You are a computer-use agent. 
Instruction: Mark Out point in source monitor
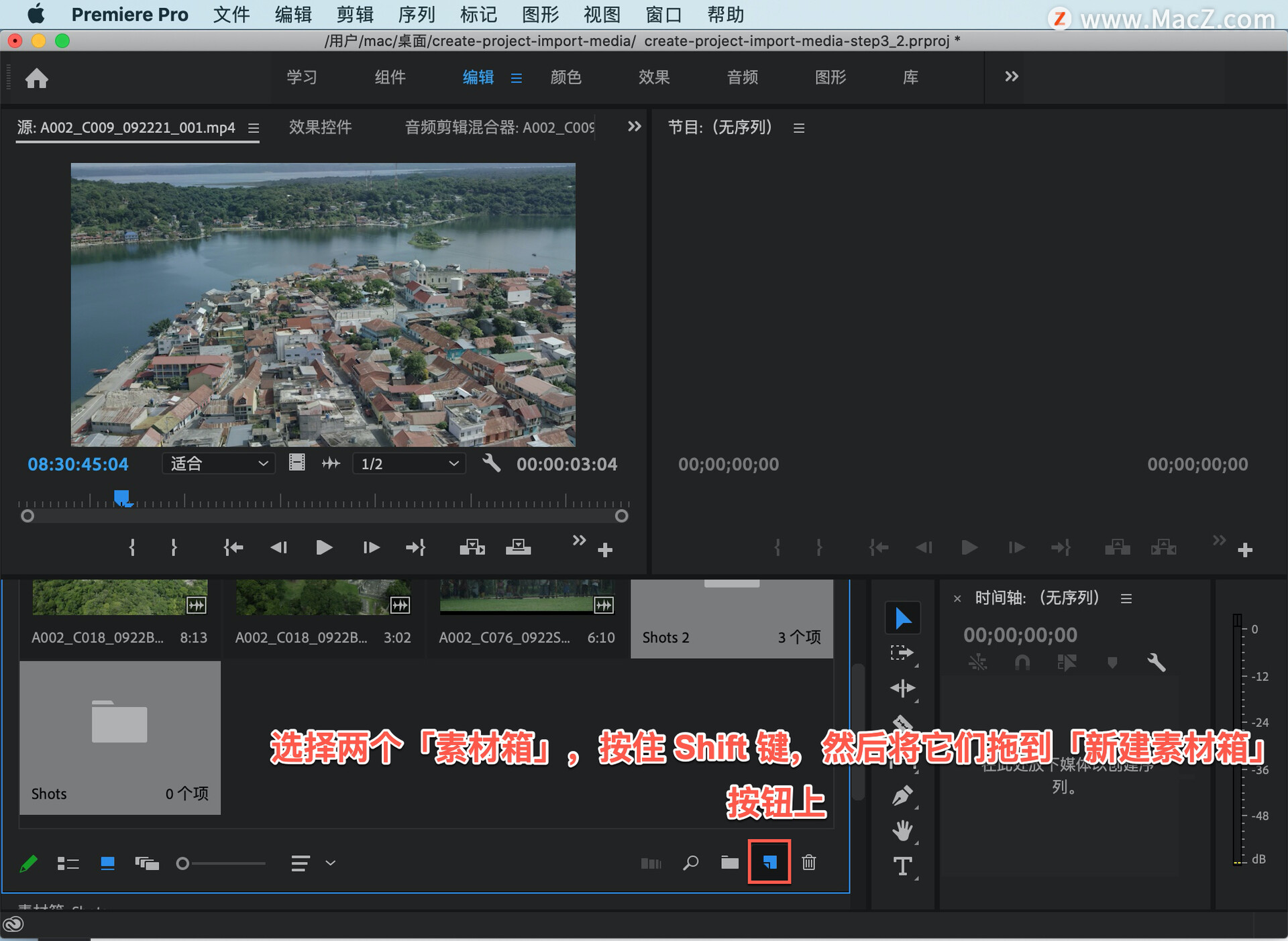point(174,547)
